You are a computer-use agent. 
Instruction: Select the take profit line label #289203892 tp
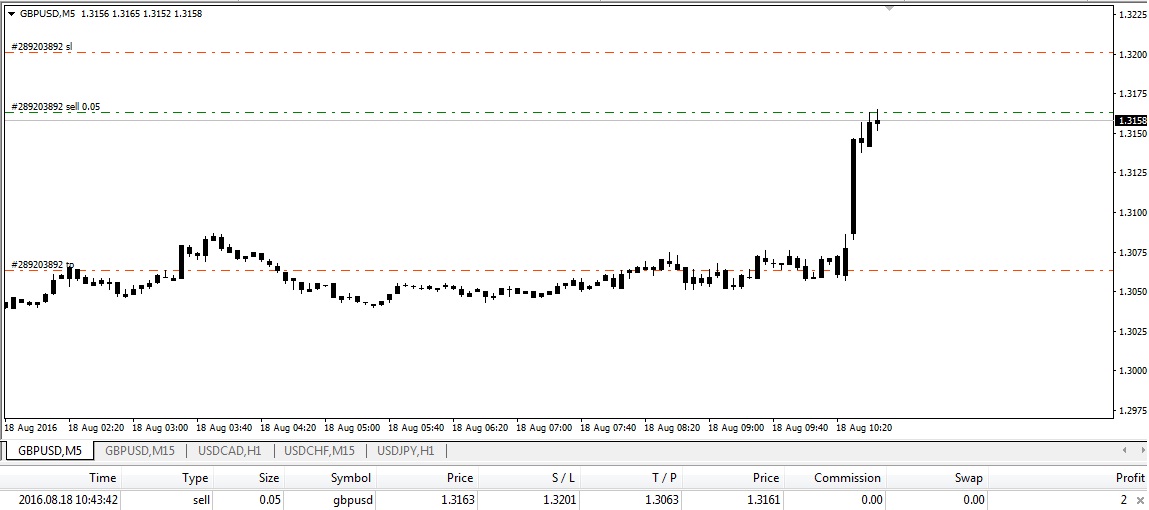(x=43, y=265)
